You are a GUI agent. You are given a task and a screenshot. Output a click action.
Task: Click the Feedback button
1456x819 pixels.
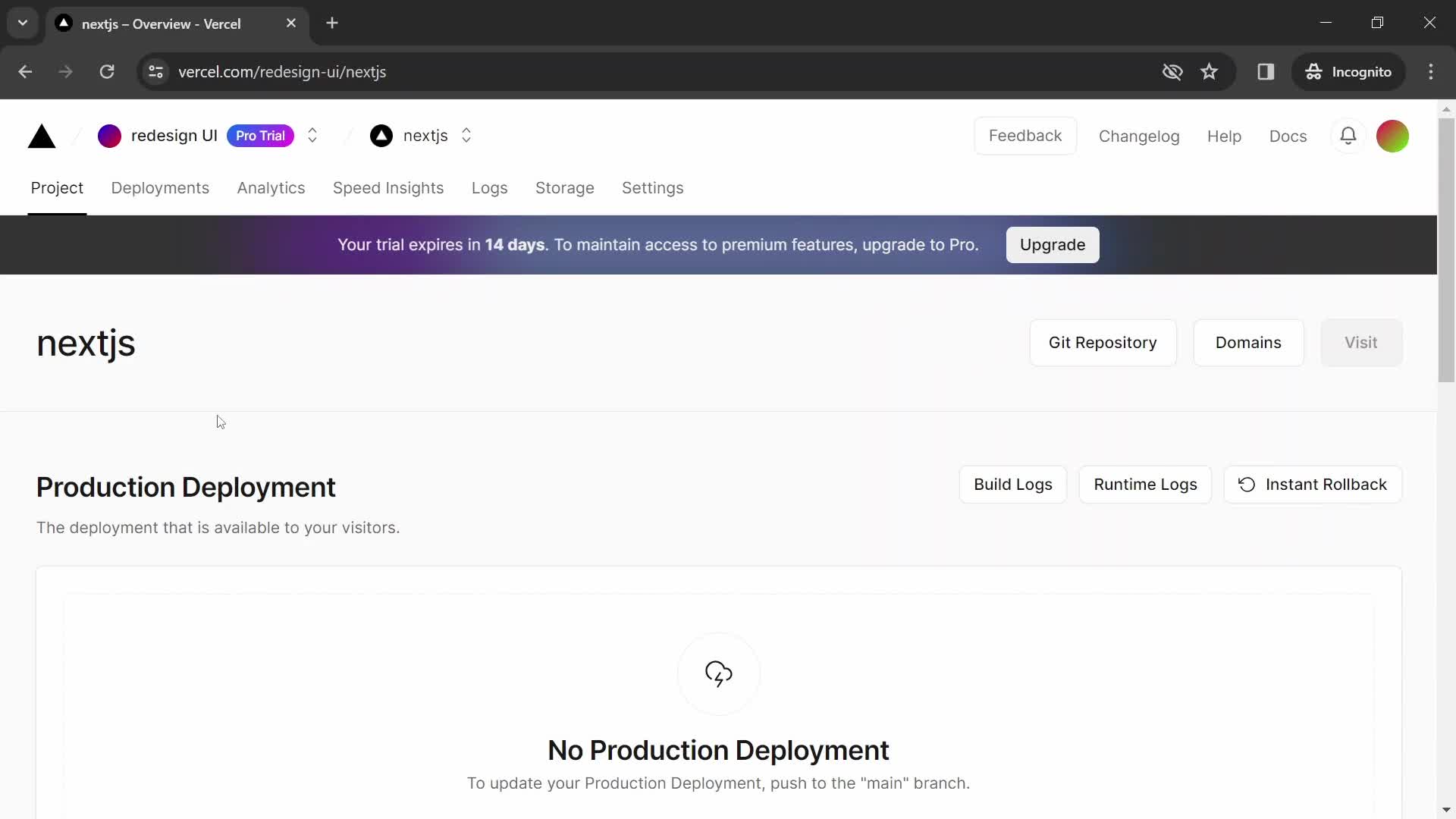(1025, 136)
